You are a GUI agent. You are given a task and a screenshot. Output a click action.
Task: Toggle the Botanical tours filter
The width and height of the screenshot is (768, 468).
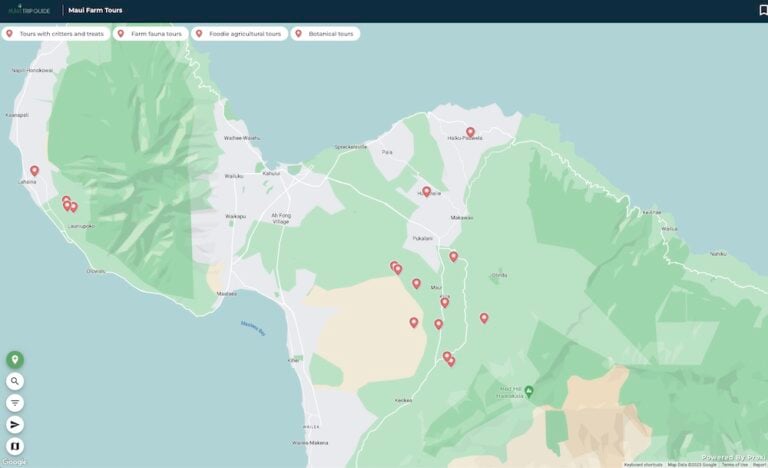click(x=325, y=34)
